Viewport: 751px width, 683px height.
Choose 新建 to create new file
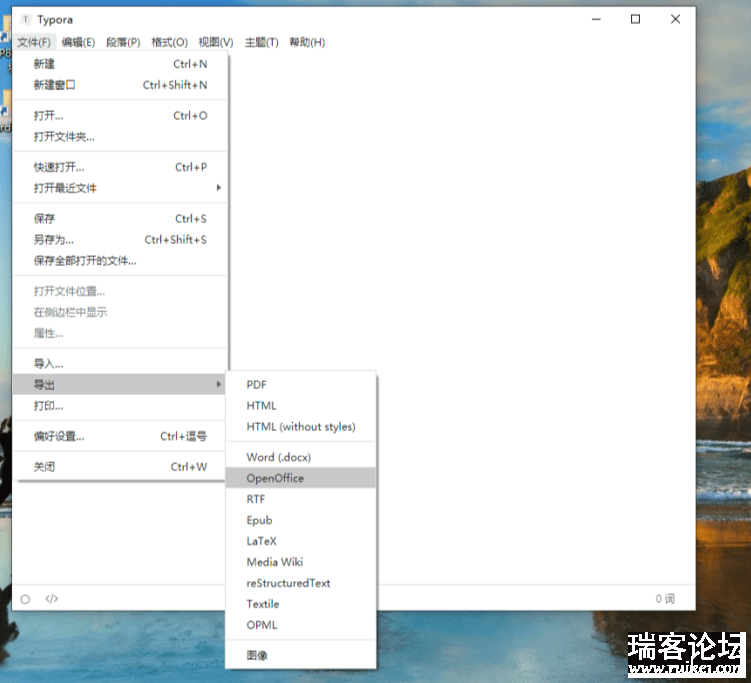tap(120, 64)
